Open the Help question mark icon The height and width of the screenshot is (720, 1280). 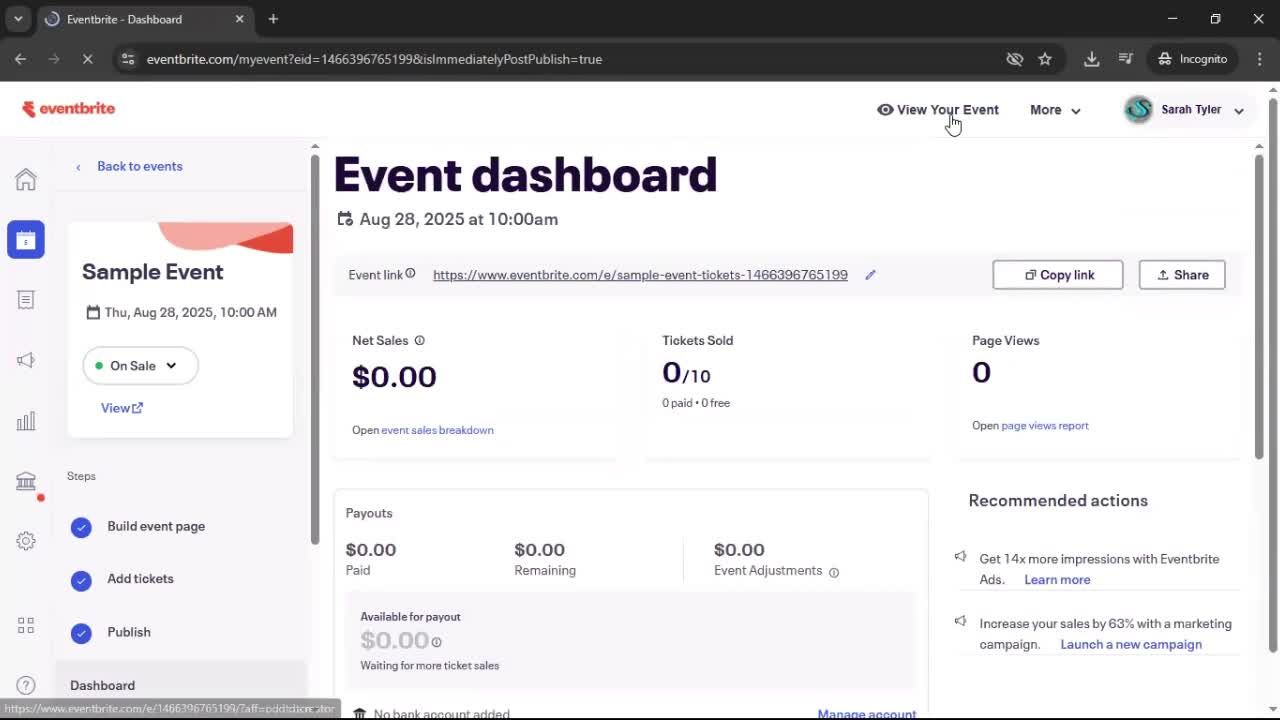point(26,685)
